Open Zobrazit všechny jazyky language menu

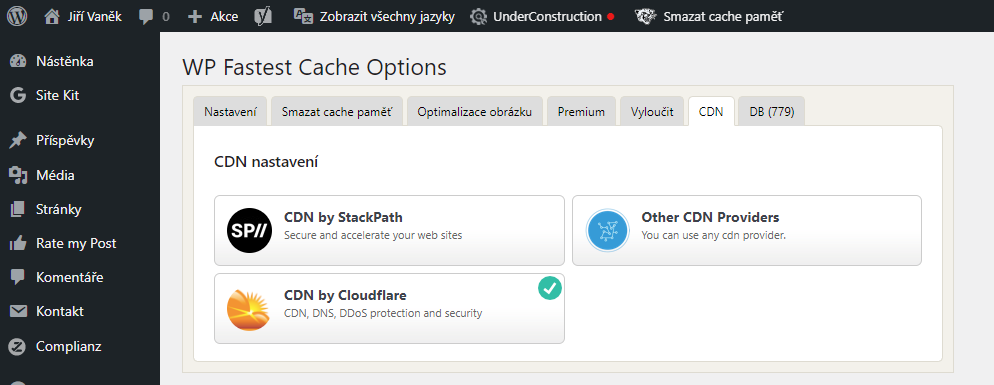[374, 16]
